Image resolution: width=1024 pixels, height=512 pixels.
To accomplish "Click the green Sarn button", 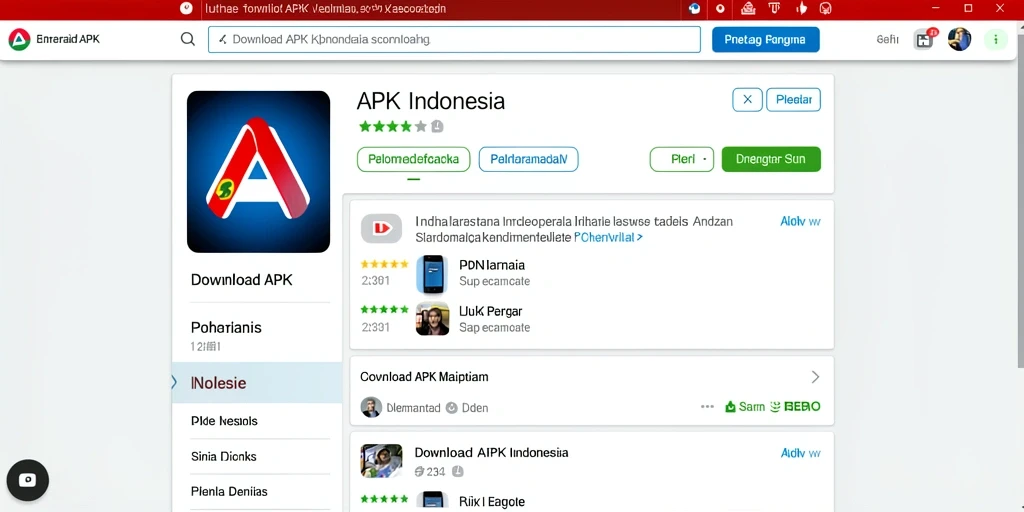I will pyautogui.click(x=744, y=407).
